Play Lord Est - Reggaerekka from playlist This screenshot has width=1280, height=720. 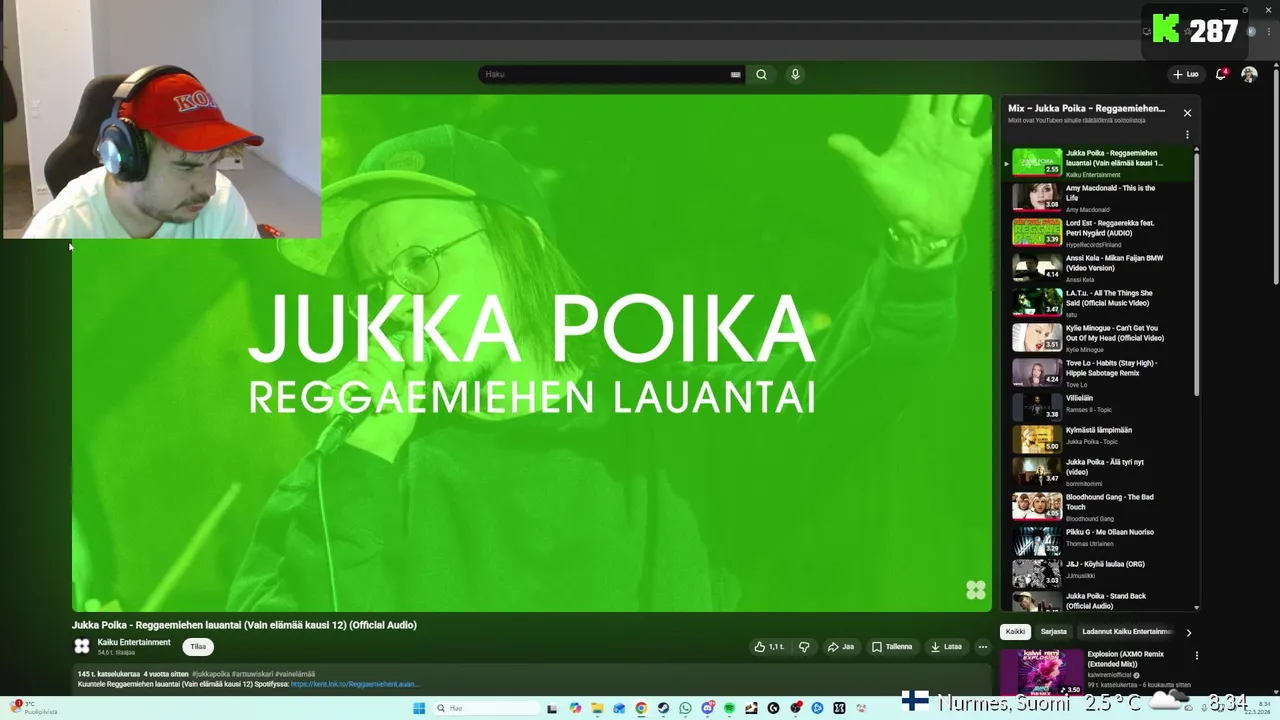tap(1100, 233)
